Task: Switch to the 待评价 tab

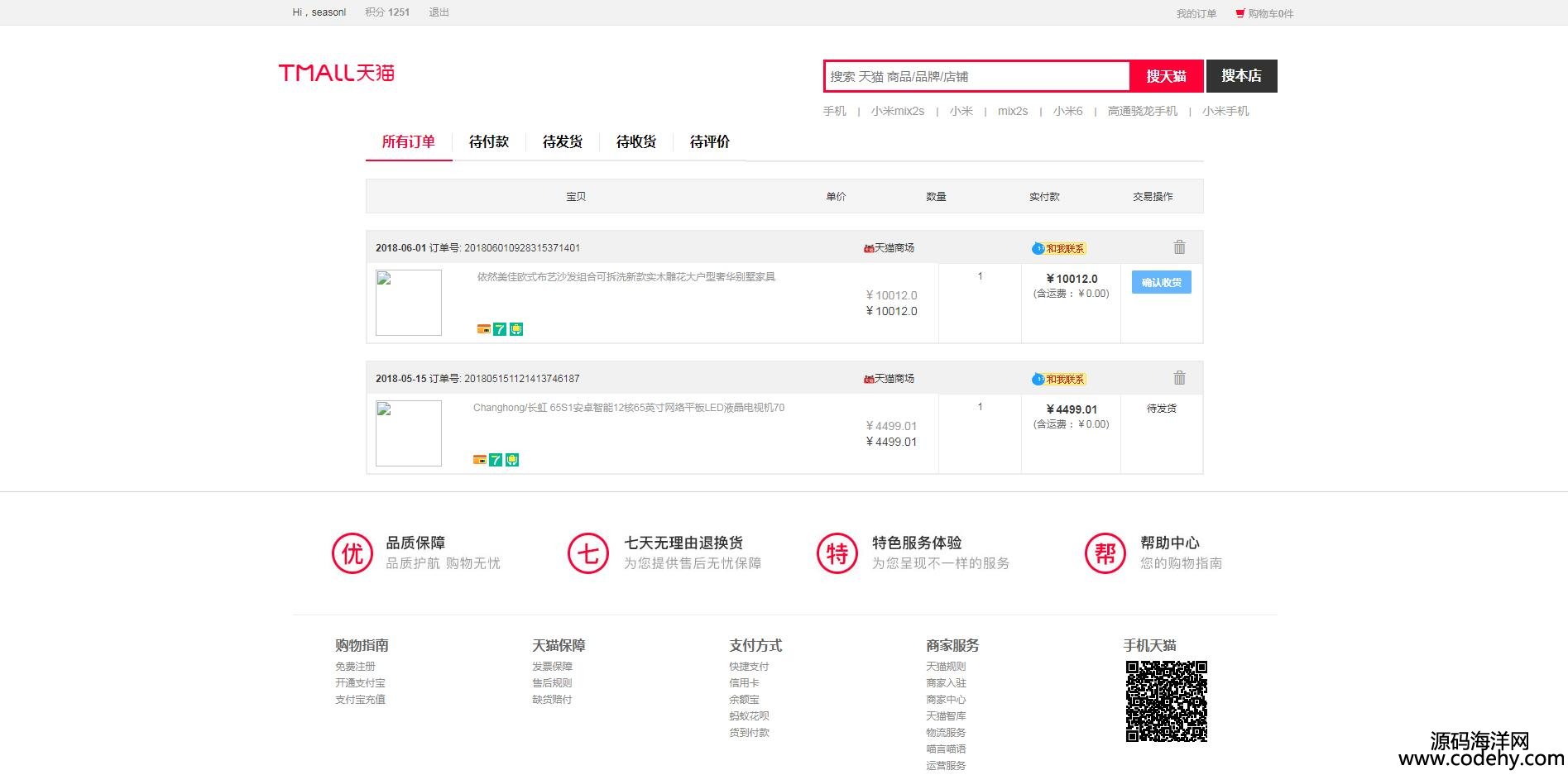Action: 710,142
